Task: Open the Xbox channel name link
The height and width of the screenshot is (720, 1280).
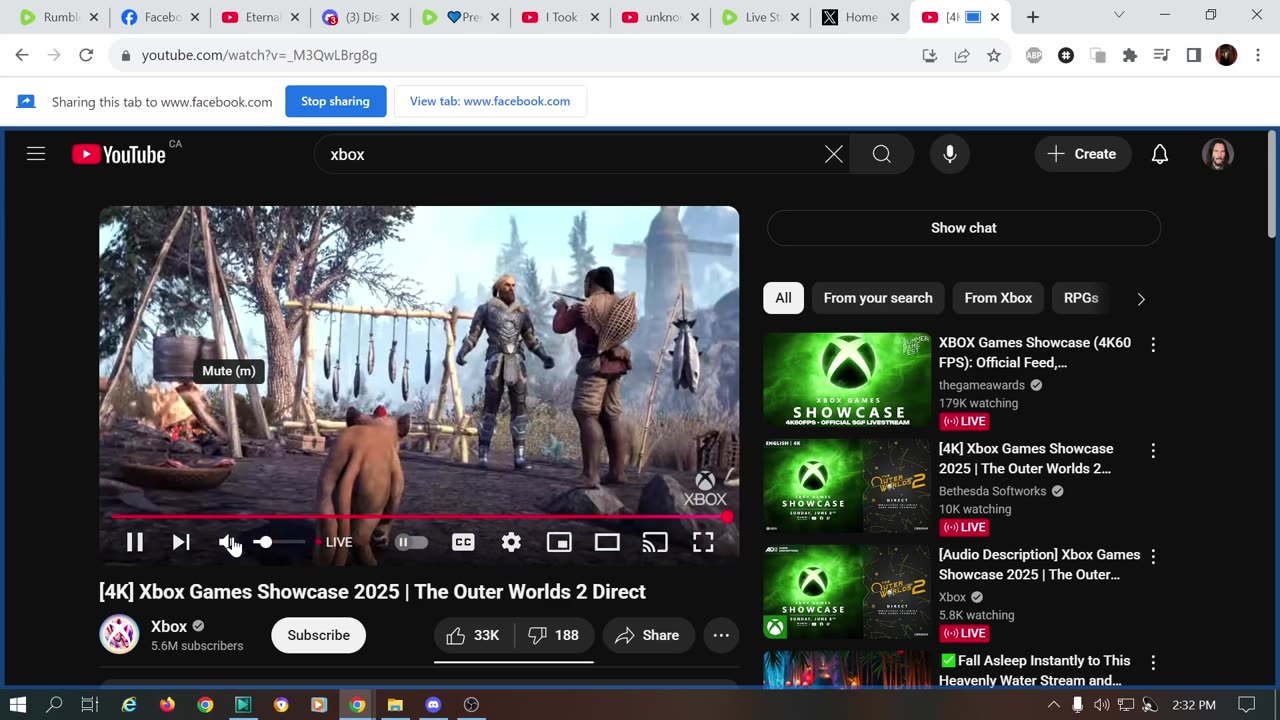Action: [x=169, y=626]
